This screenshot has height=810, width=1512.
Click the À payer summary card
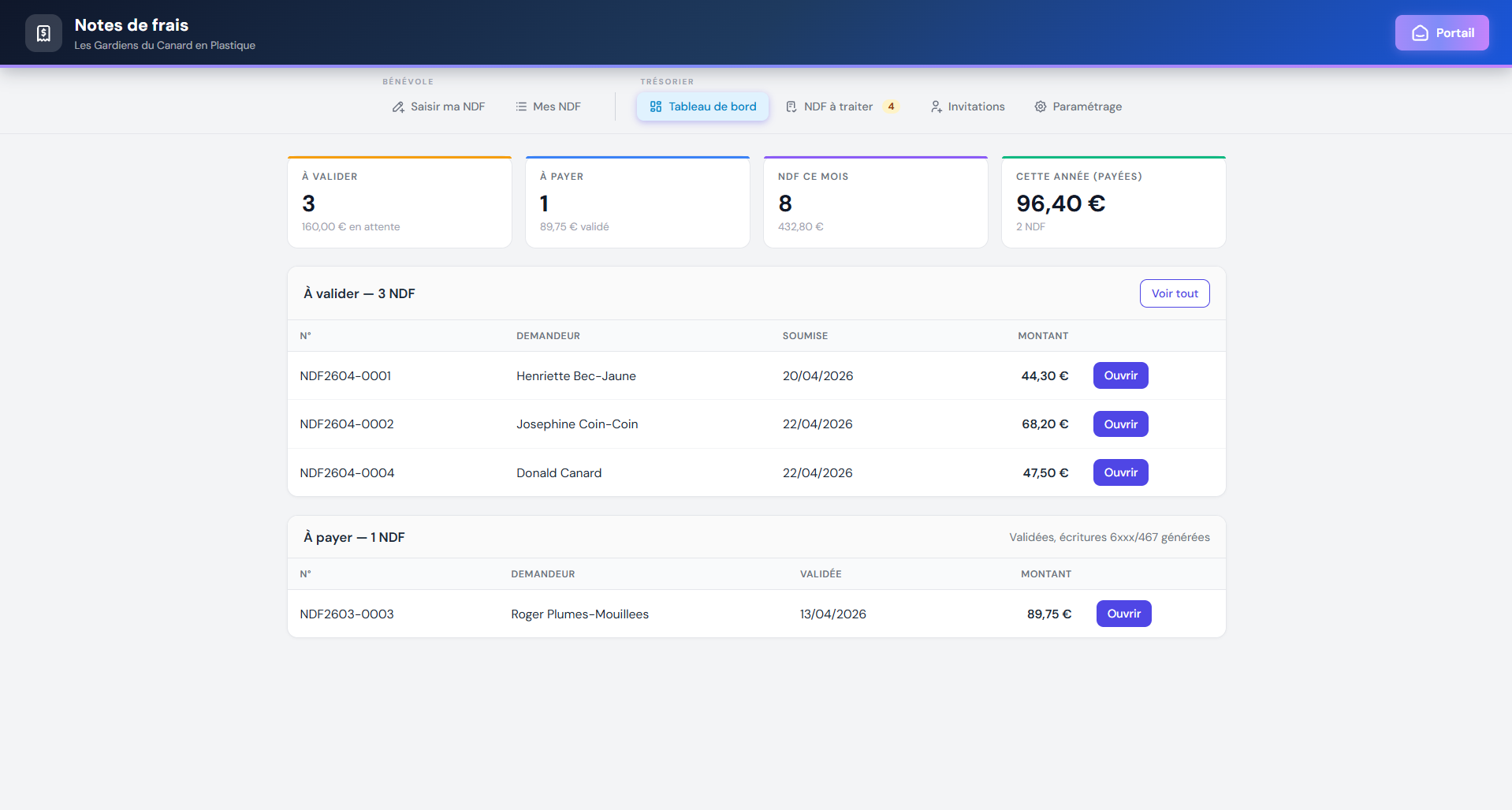[x=637, y=203]
